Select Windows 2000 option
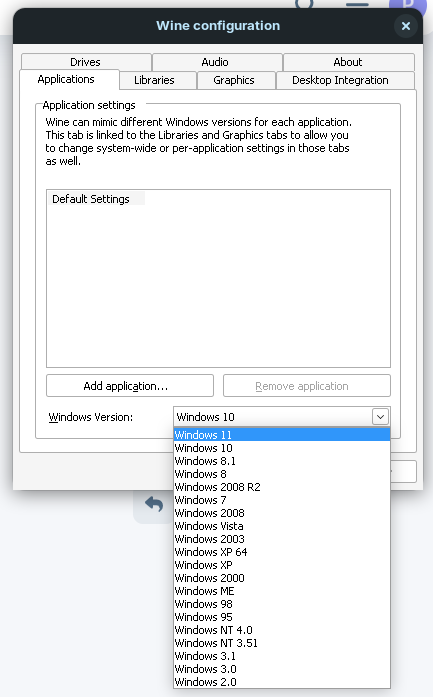 282,578
